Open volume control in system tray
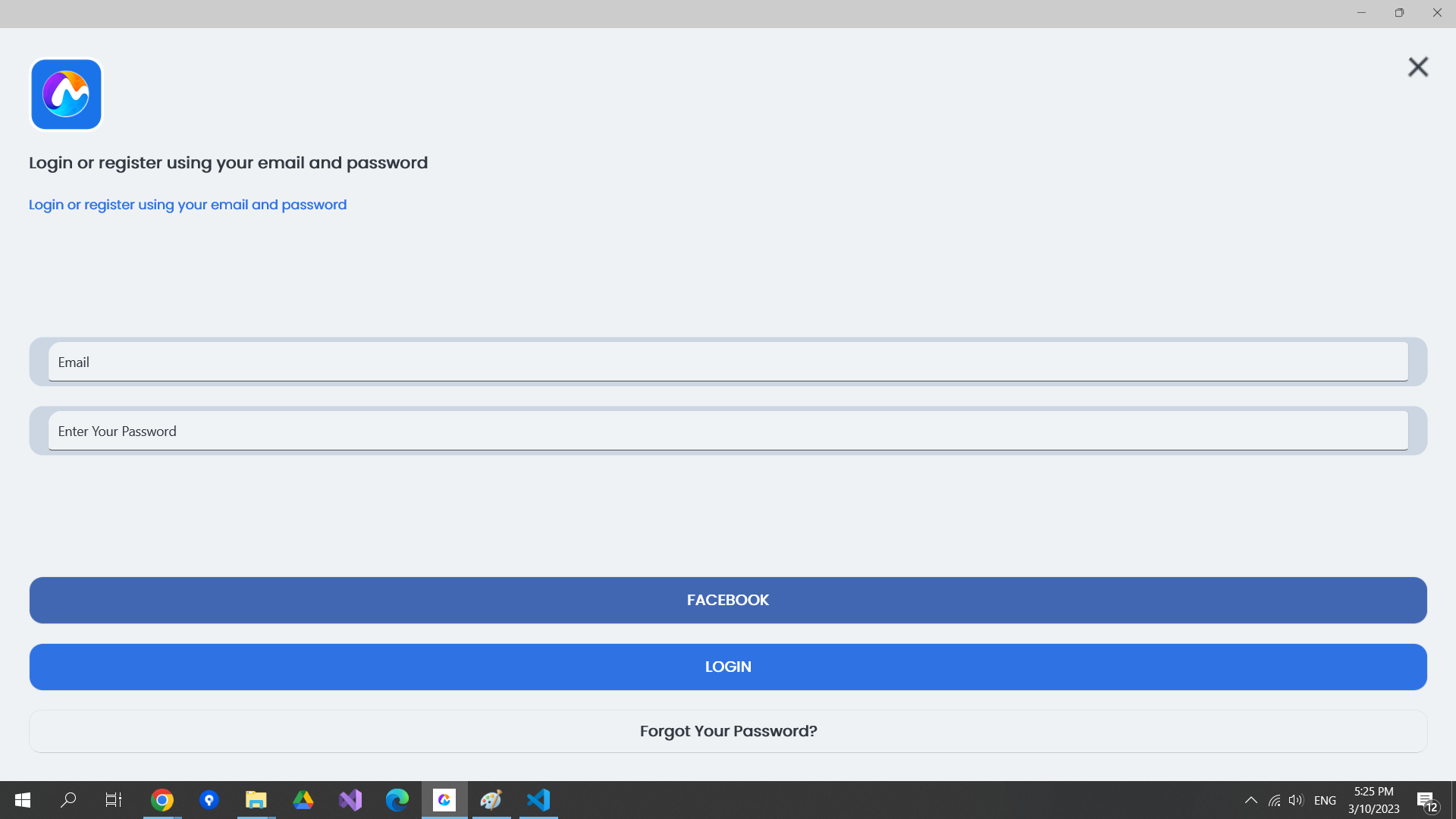Viewport: 1456px width, 819px height. click(x=1295, y=800)
